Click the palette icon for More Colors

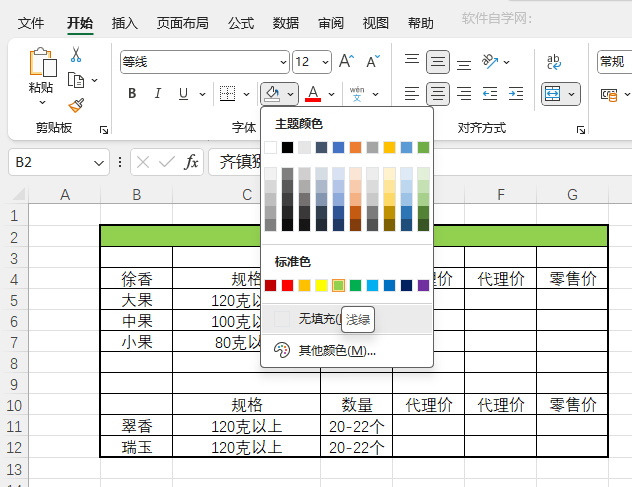click(x=282, y=350)
